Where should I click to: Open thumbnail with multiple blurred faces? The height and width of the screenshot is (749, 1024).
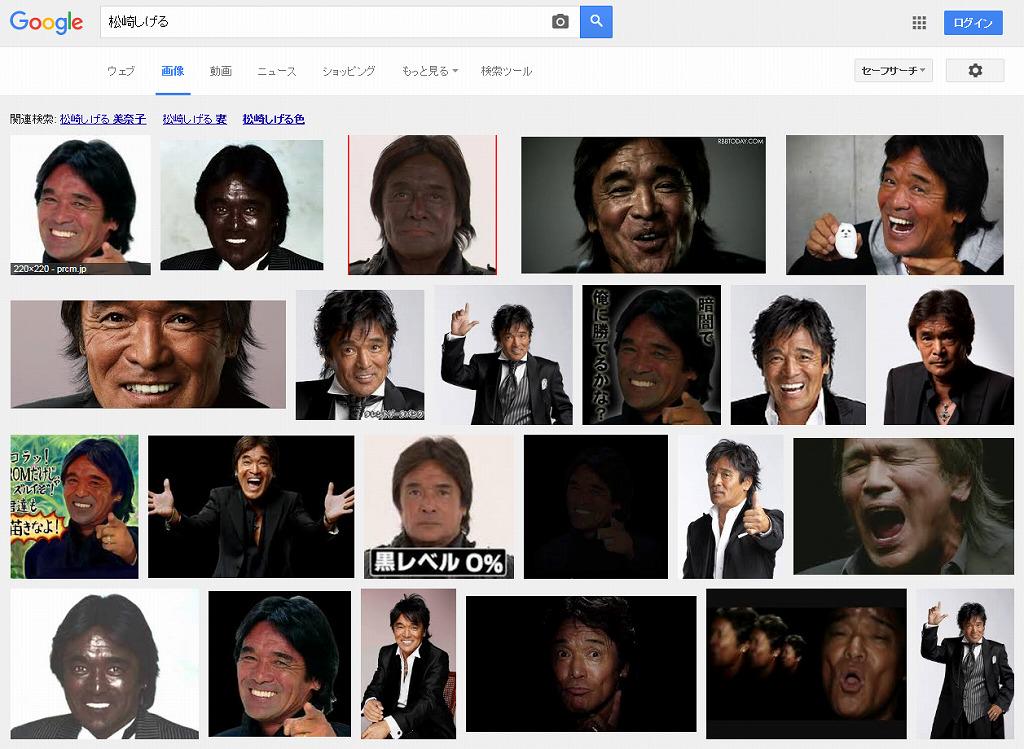tap(807, 663)
